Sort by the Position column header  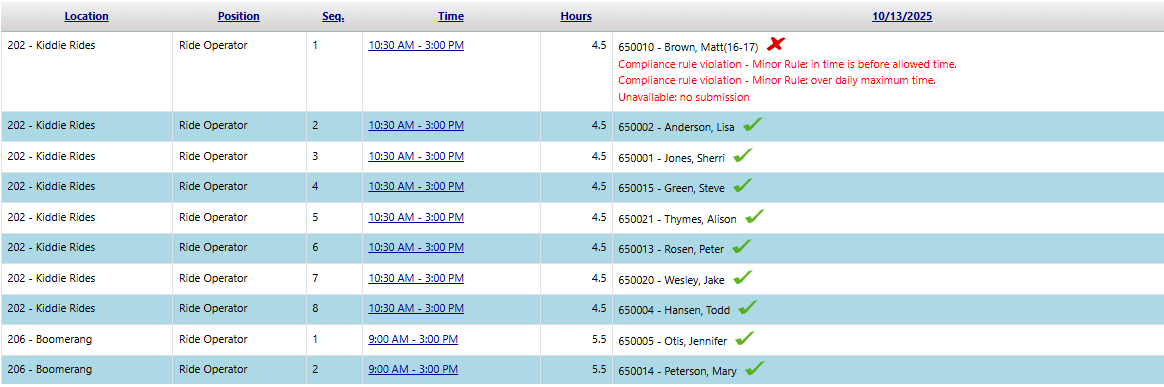pyautogui.click(x=238, y=16)
